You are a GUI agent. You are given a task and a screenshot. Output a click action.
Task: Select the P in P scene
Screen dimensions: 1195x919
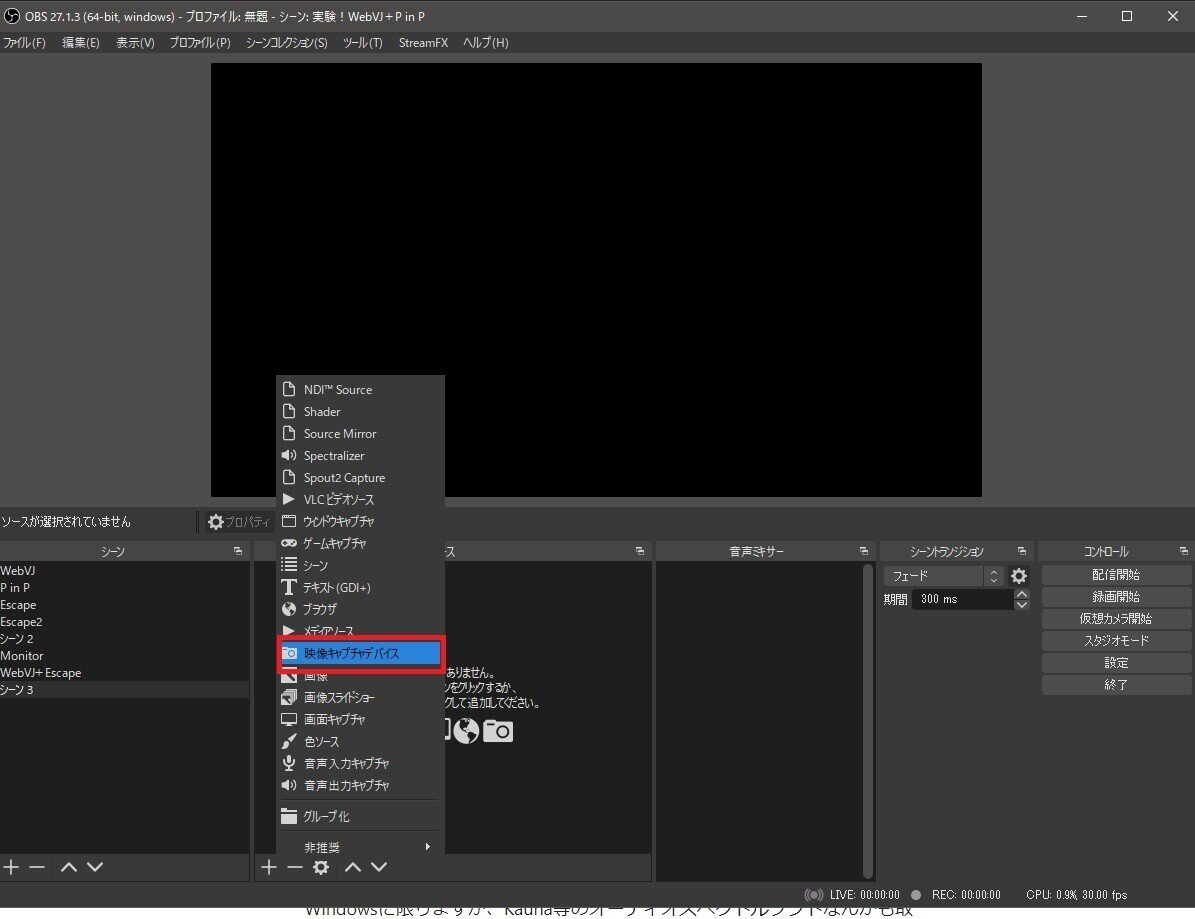pyautogui.click(x=124, y=588)
